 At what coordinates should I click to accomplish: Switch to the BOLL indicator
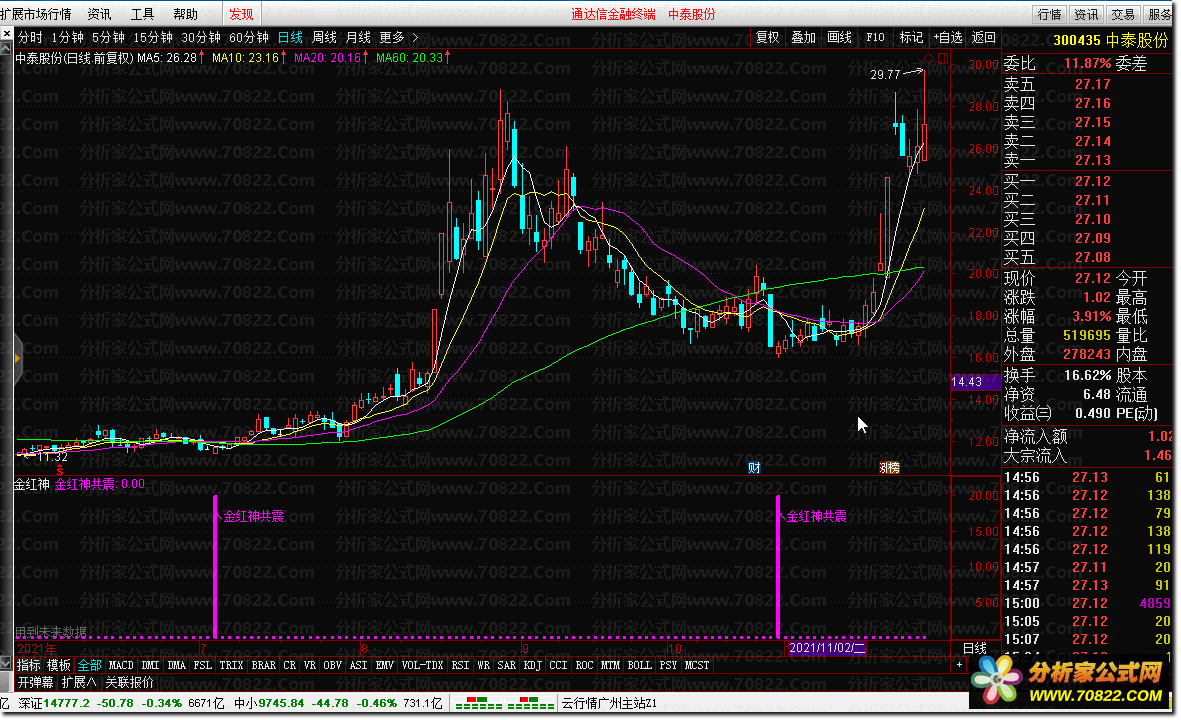pos(639,665)
